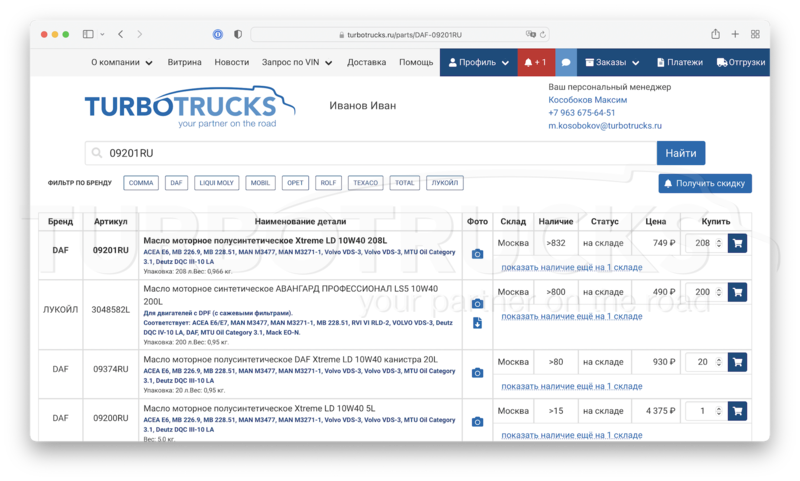
Task: Filter by TOTAL brand
Action: tap(405, 183)
